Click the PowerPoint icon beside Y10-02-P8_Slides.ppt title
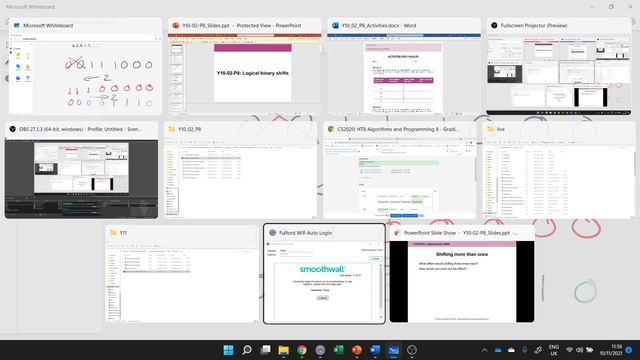This screenshot has width=640, height=360. point(176,25)
